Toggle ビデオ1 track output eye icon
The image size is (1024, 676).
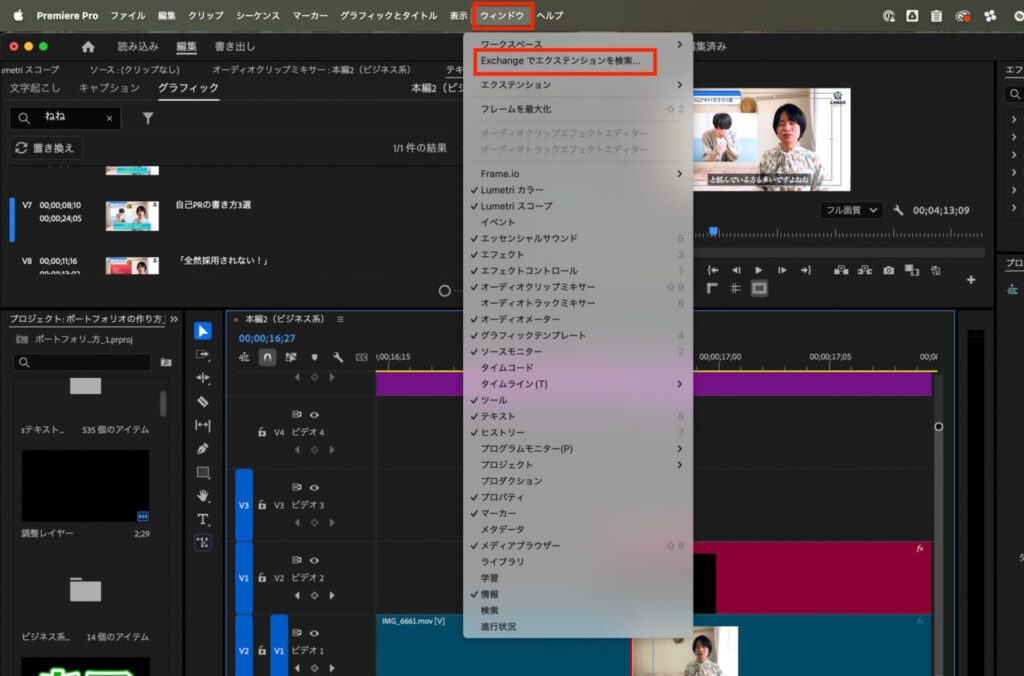[x=314, y=633]
